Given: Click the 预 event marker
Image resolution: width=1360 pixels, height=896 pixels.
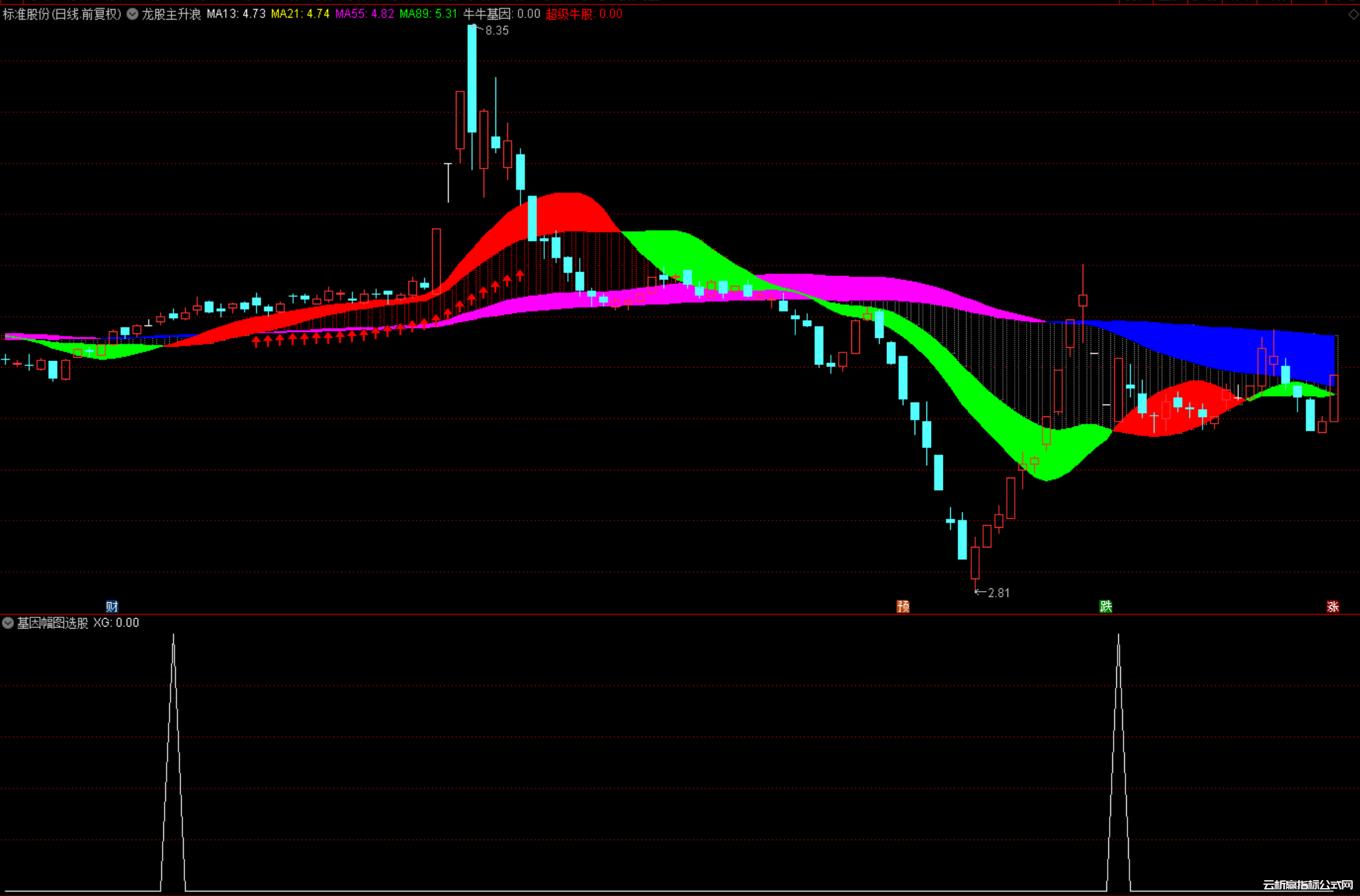Looking at the screenshot, I should tap(903, 606).
